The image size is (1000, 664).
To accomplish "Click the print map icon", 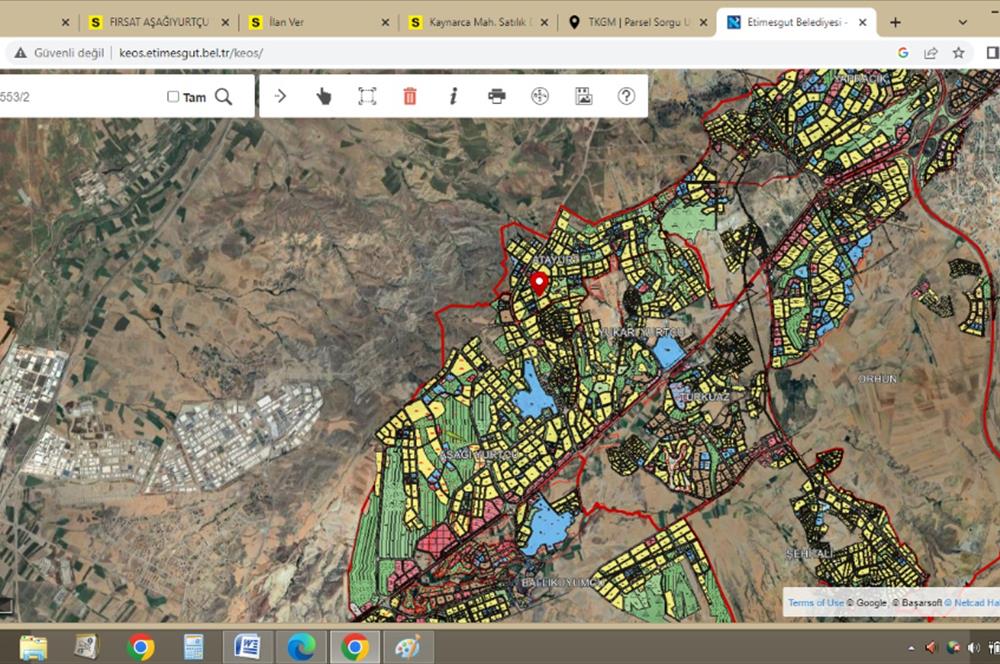I will (497, 96).
